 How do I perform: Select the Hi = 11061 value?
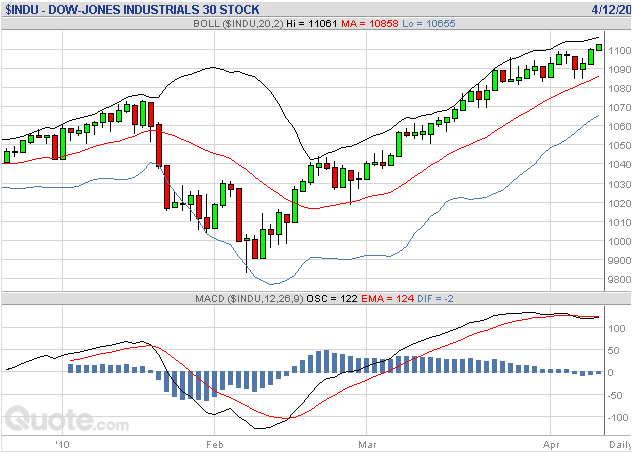311,24
